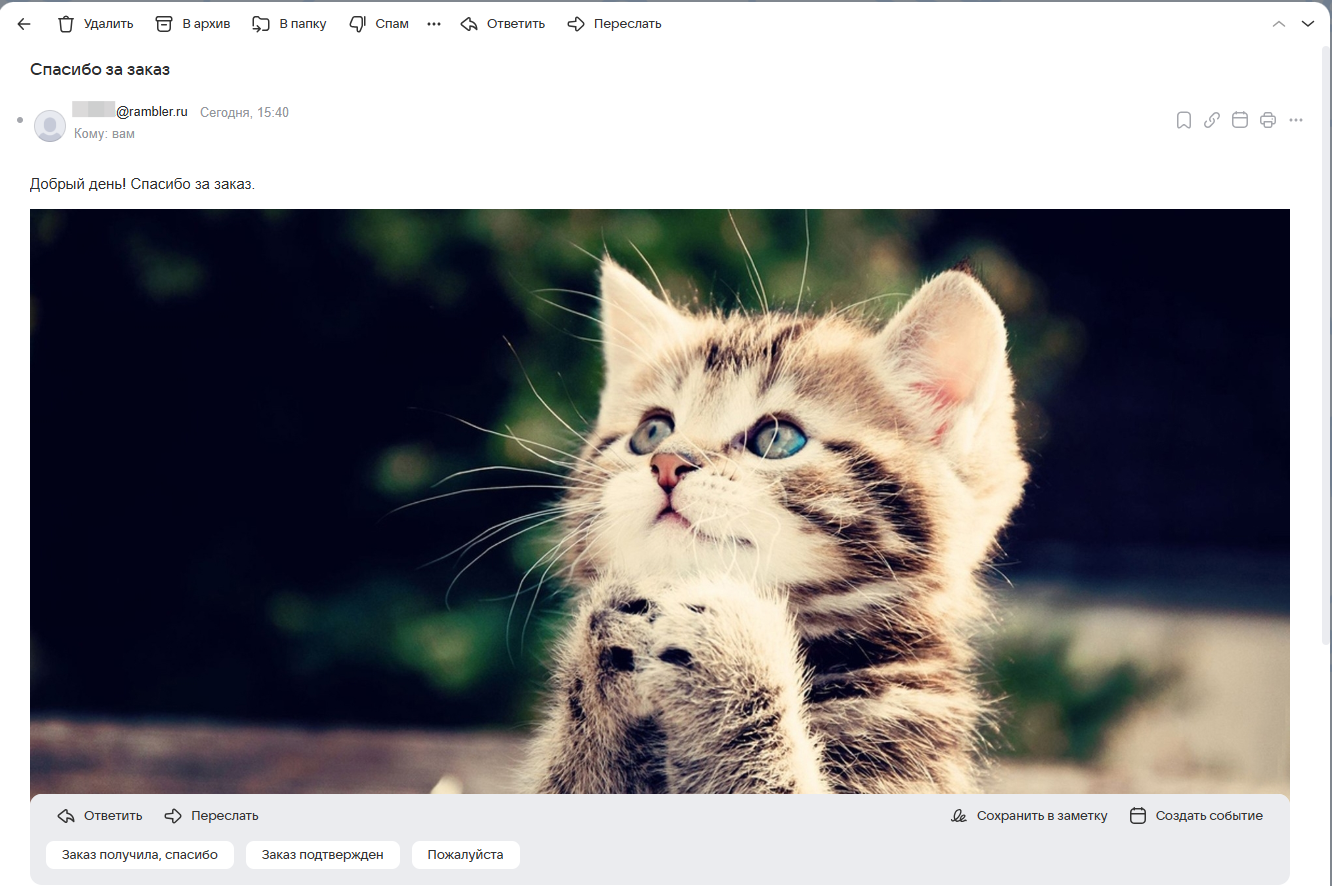This screenshot has height=886, width=1332.
Task: Open more actions ellipsis in top toolbar
Action: (434, 24)
